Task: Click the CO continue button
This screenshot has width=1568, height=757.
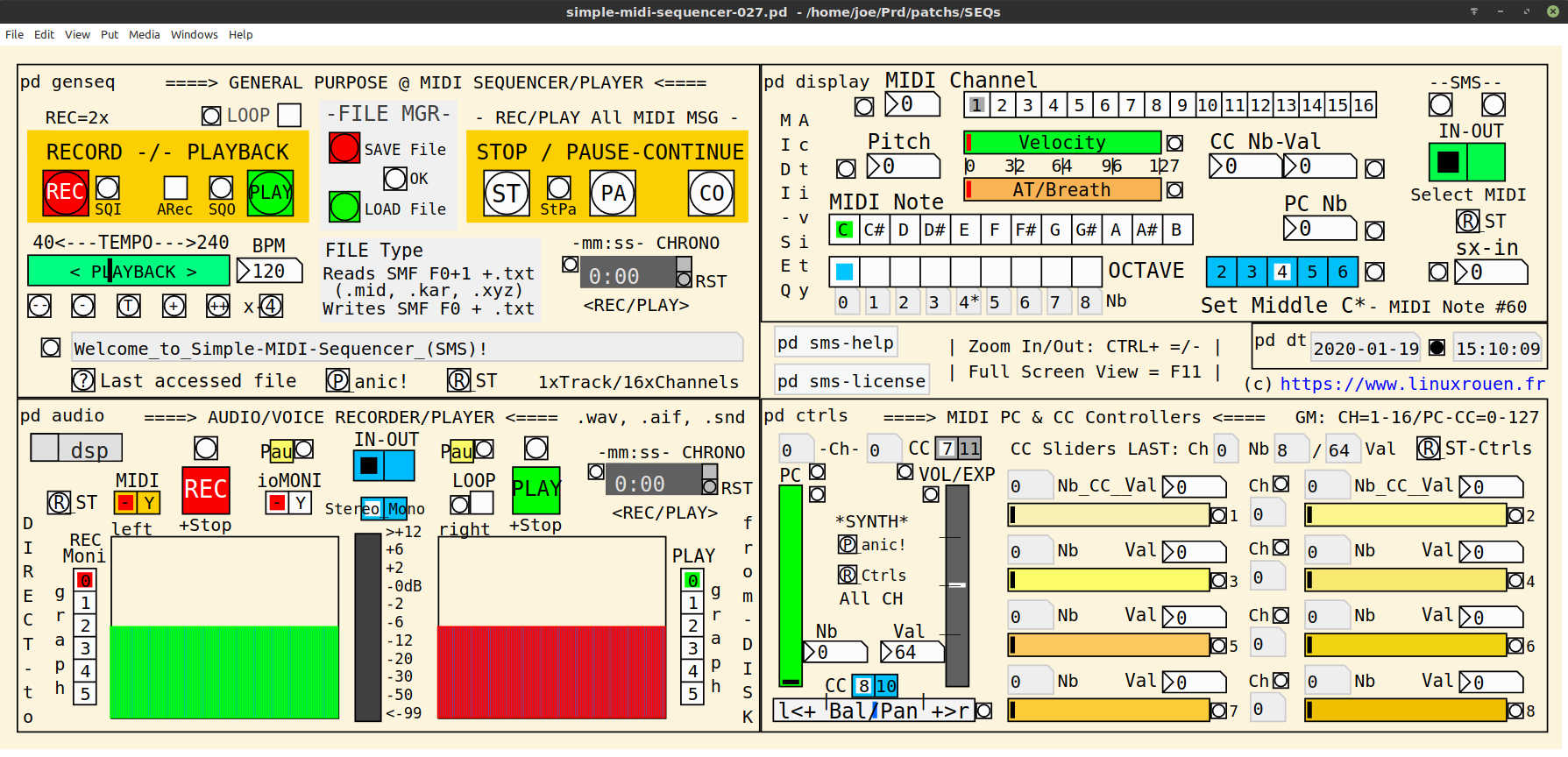Action: 711,193
